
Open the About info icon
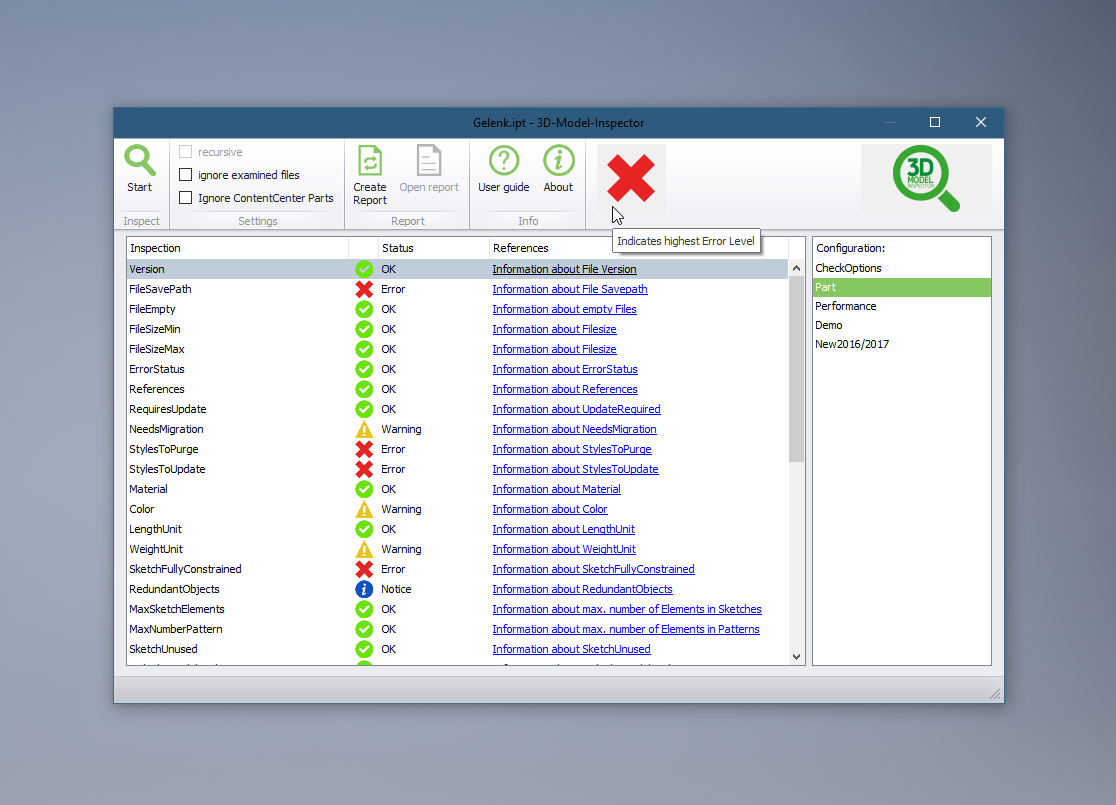pyautogui.click(x=558, y=161)
